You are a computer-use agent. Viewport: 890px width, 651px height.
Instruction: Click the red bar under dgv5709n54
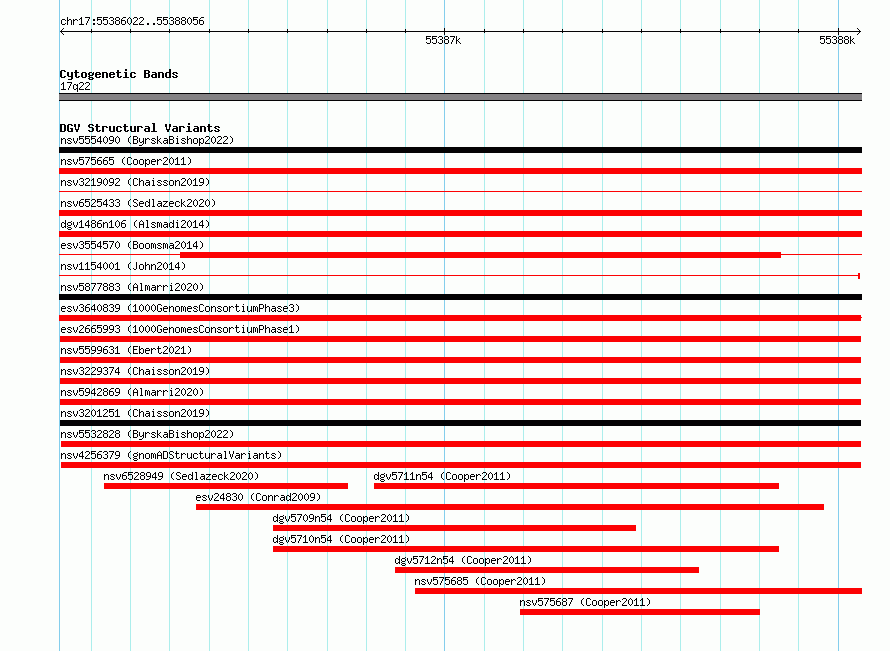coord(454,528)
